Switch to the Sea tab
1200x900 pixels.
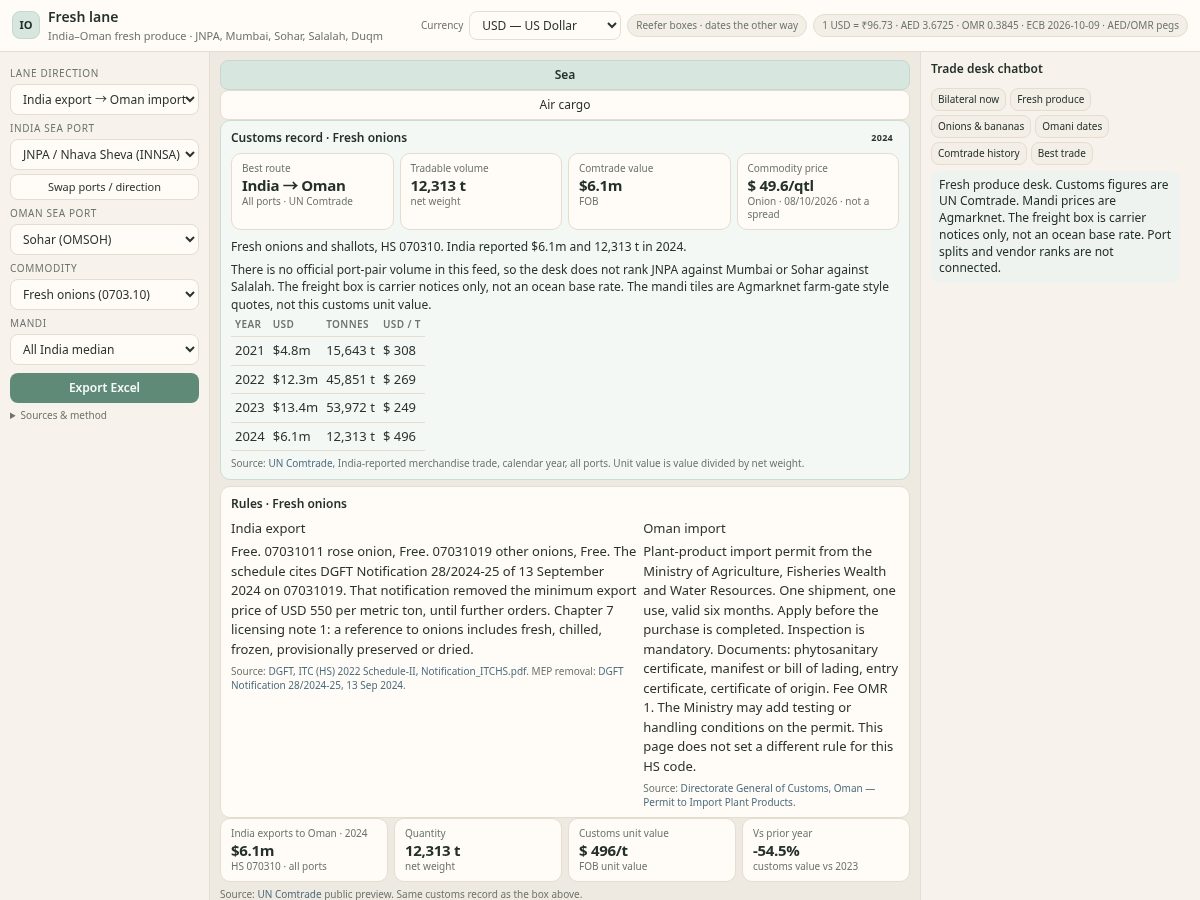(x=565, y=75)
